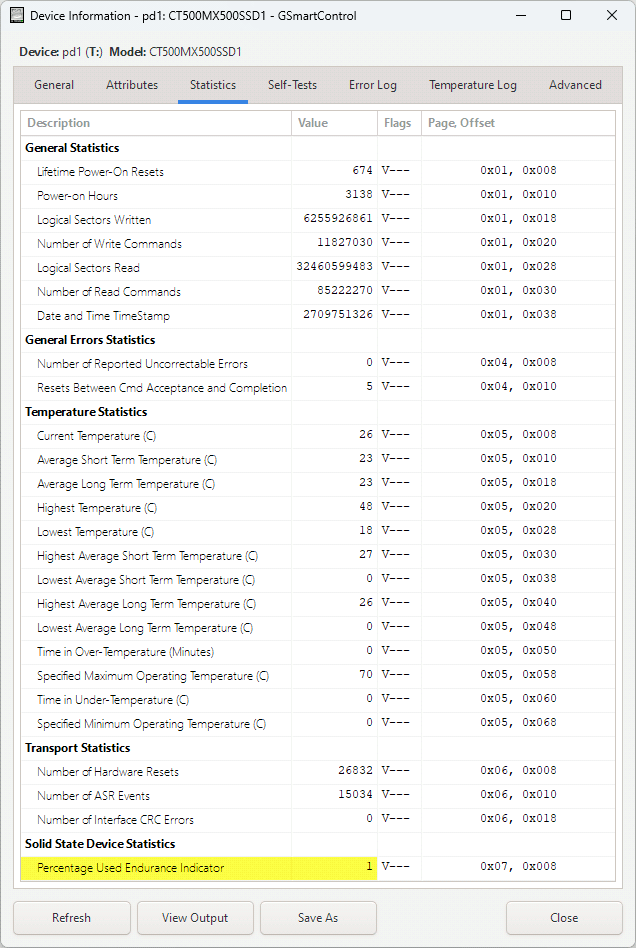This screenshot has height=948, width=636.
Task: Select the Lifetime Power-On Resets row
Action: coord(318,172)
